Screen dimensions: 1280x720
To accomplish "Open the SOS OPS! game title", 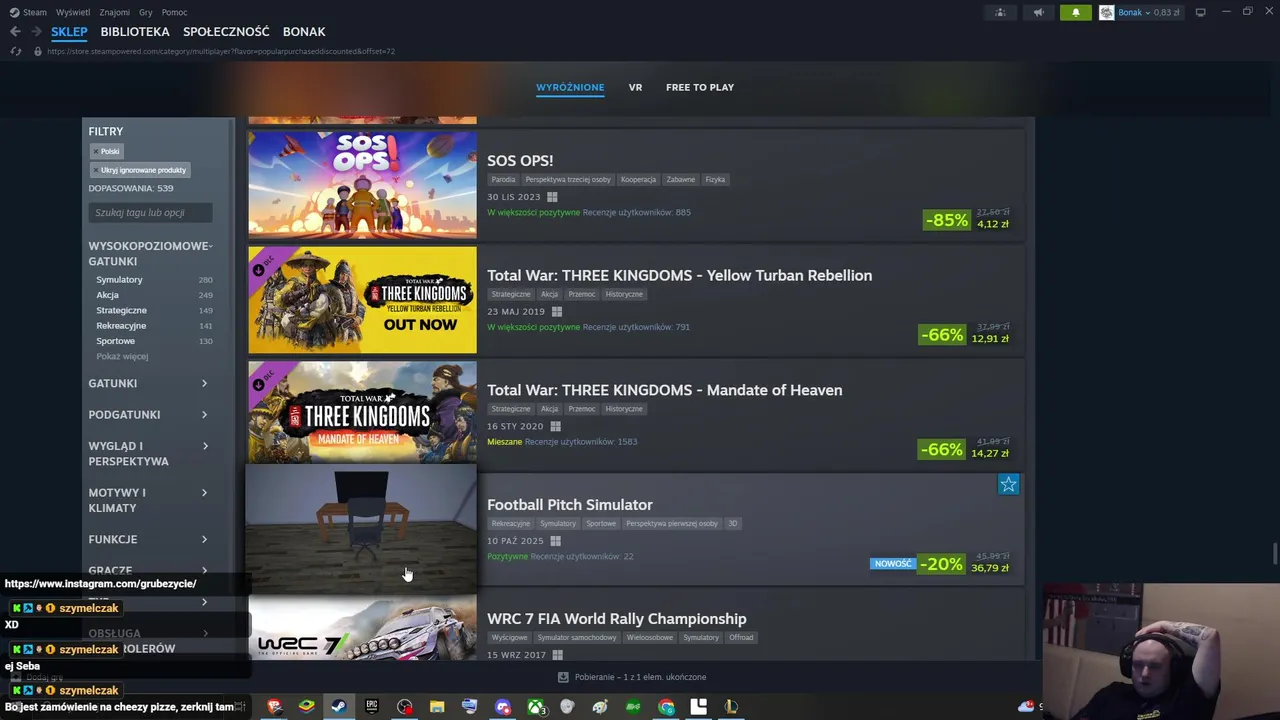I will [520, 160].
